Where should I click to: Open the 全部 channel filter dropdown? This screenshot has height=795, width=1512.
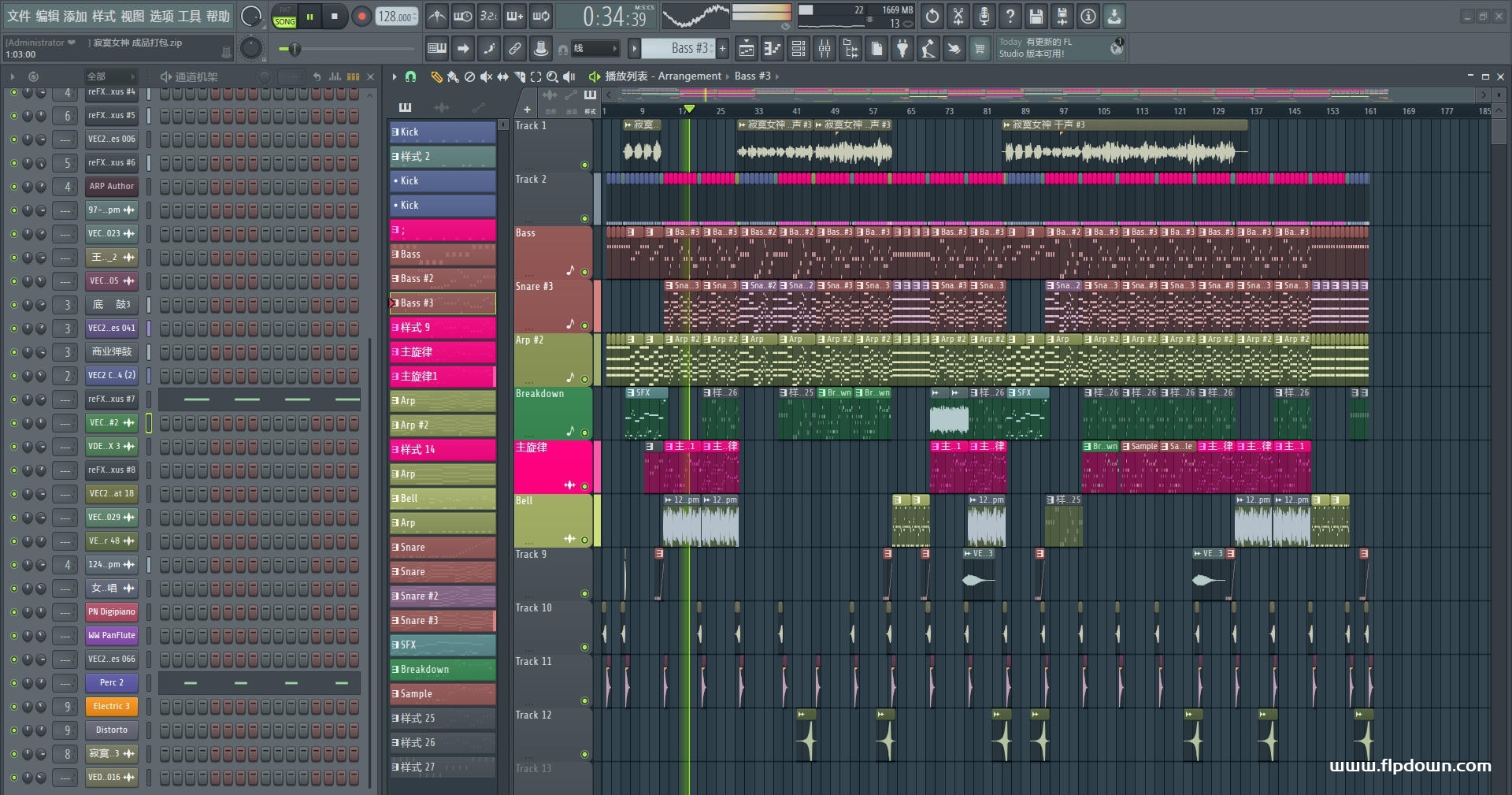pyautogui.click(x=110, y=76)
